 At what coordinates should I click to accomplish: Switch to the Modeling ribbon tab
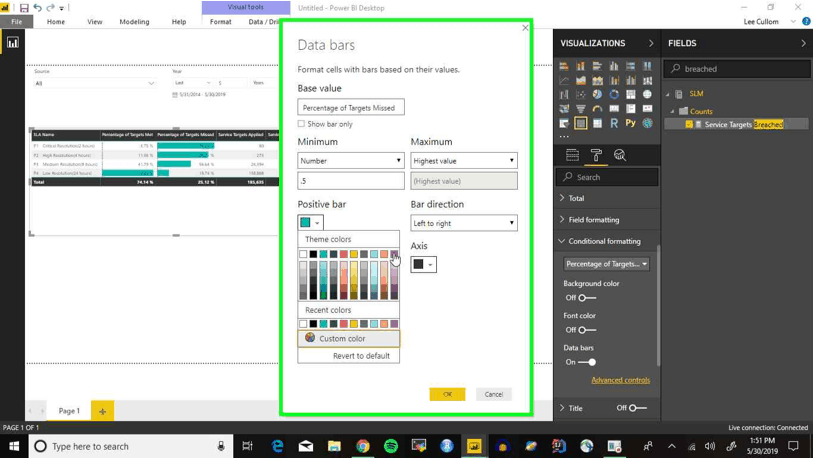click(x=134, y=22)
